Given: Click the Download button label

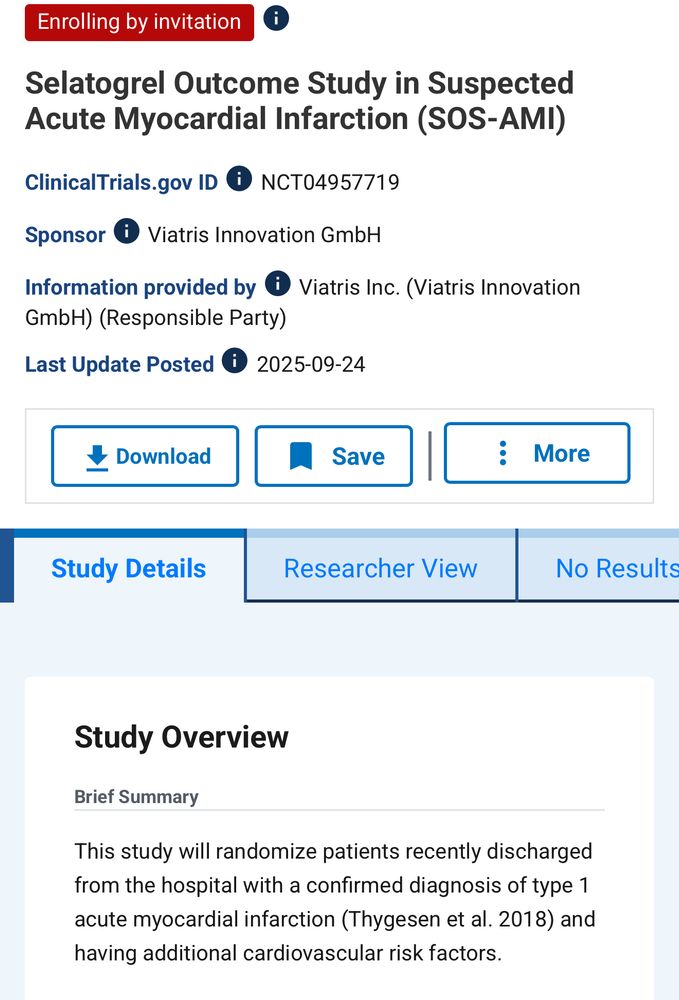Looking at the screenshot, I should coord(163,456).
